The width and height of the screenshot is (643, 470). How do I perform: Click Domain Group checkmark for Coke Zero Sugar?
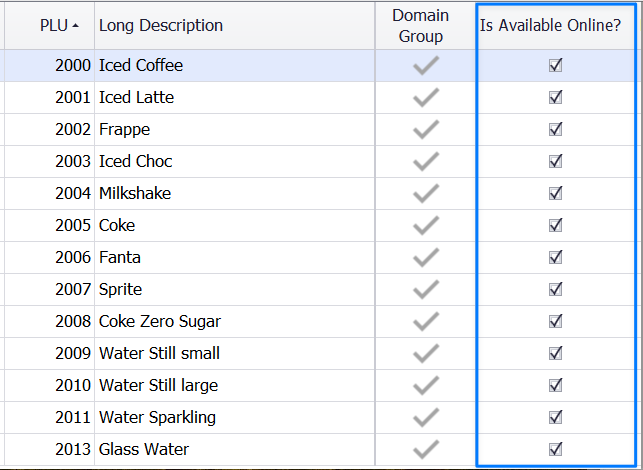point(426,322)
